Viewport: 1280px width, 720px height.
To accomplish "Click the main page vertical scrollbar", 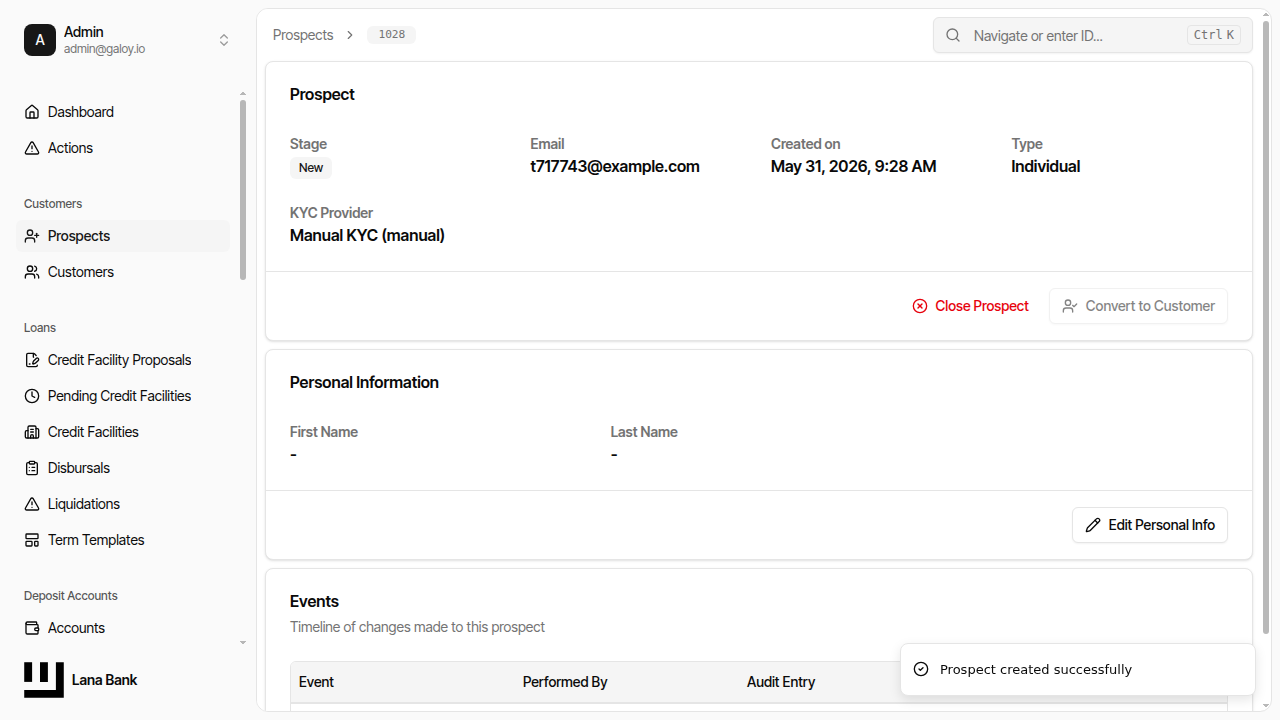I will [x=1267, y=325].
